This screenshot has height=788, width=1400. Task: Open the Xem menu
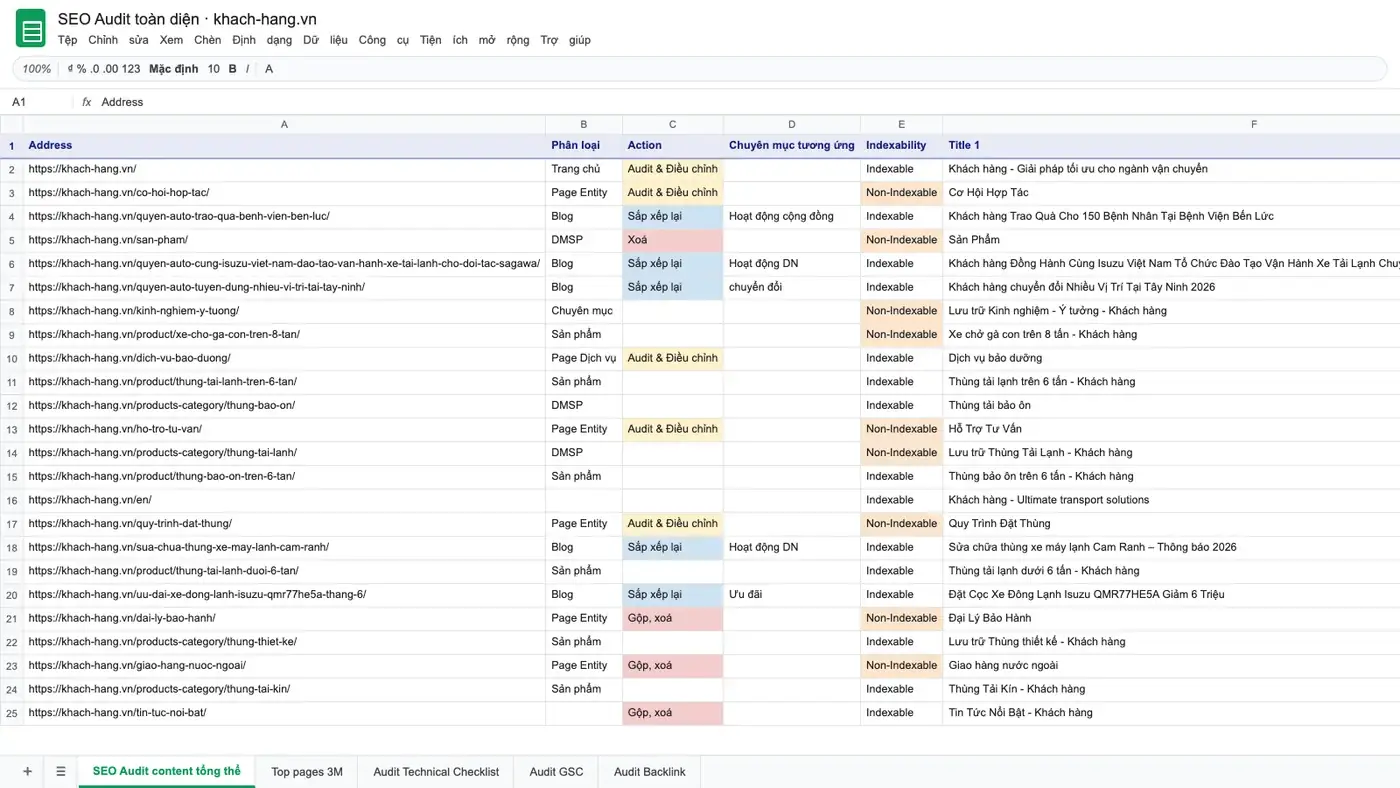[171, 40]
